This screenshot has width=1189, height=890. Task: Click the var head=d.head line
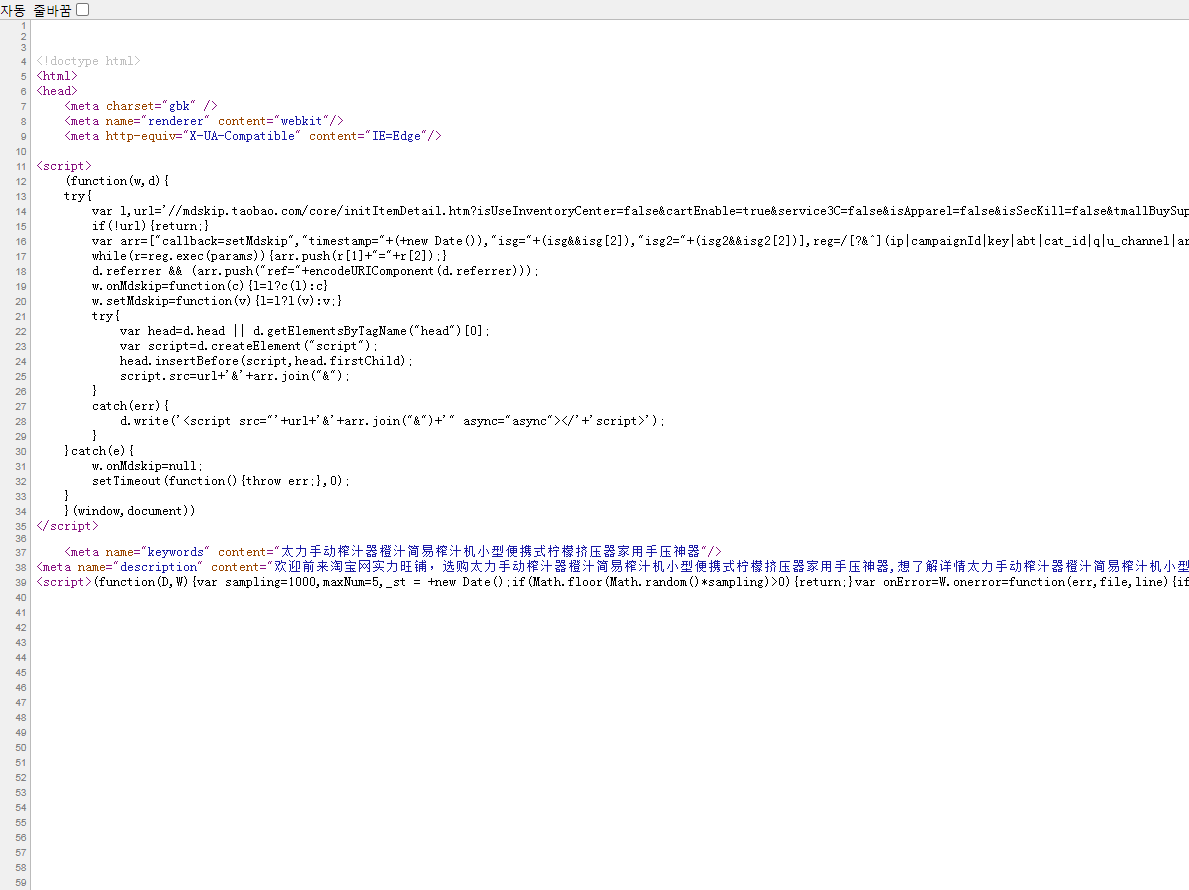(x=305, y=331)
